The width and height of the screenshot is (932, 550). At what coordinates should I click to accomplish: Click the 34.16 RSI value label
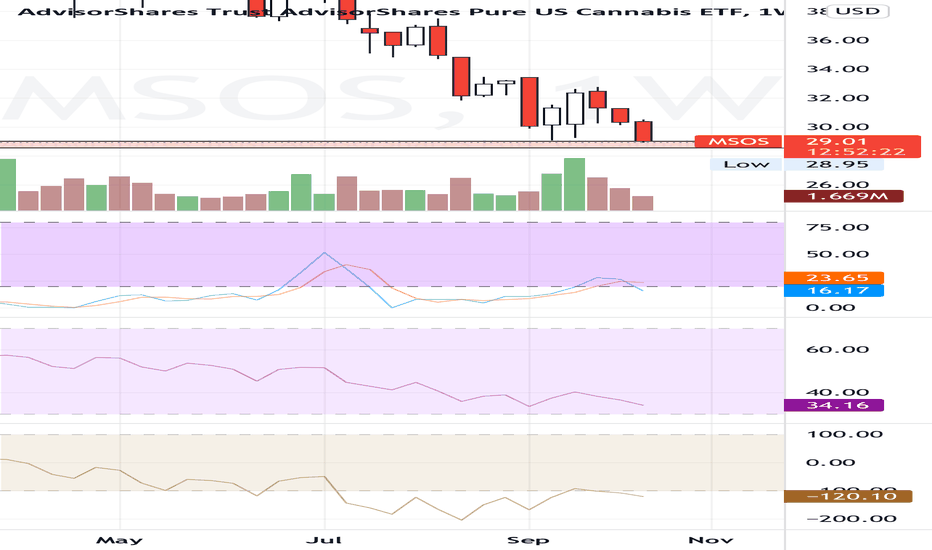click(834, 405)
